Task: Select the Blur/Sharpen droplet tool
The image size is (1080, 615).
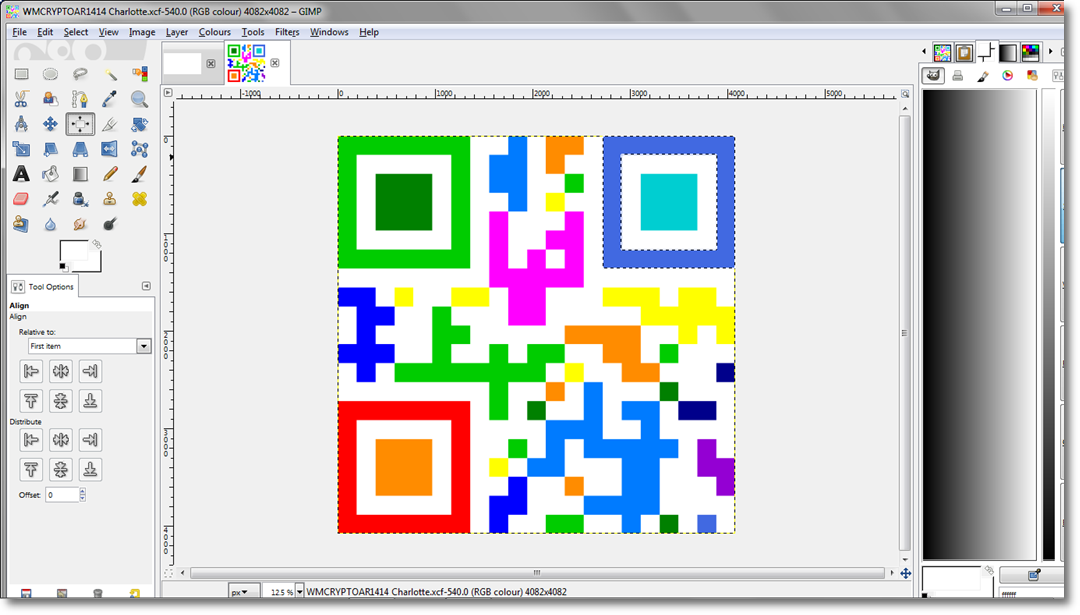Action: click(x=50, y=224)
